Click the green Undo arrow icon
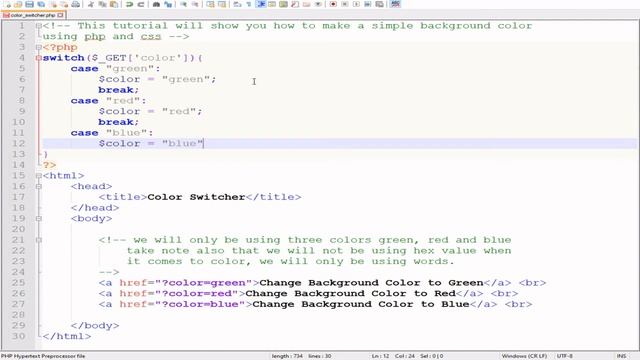Image resolution: width=640 pixels, height=360 pixels. pyautogui.click(x=129, y=4)
